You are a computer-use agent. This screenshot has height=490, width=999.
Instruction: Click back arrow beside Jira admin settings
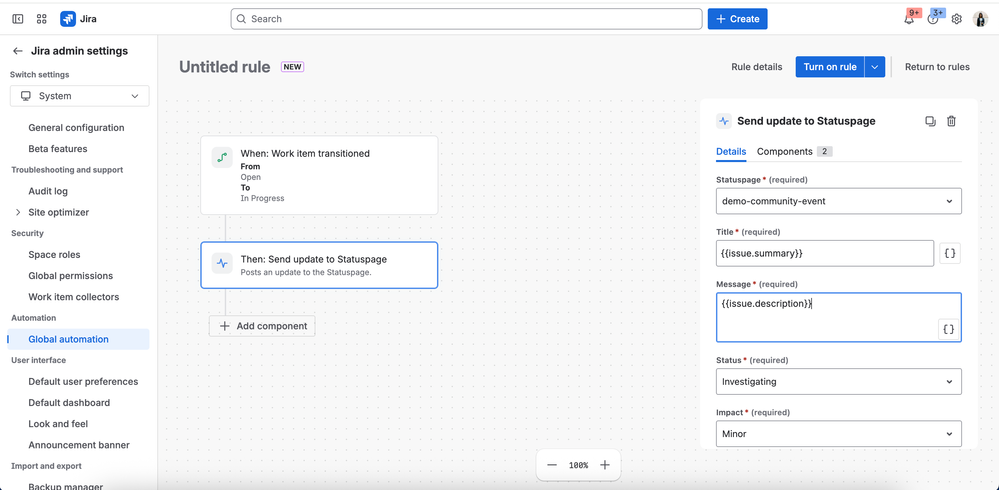[18, 51]
